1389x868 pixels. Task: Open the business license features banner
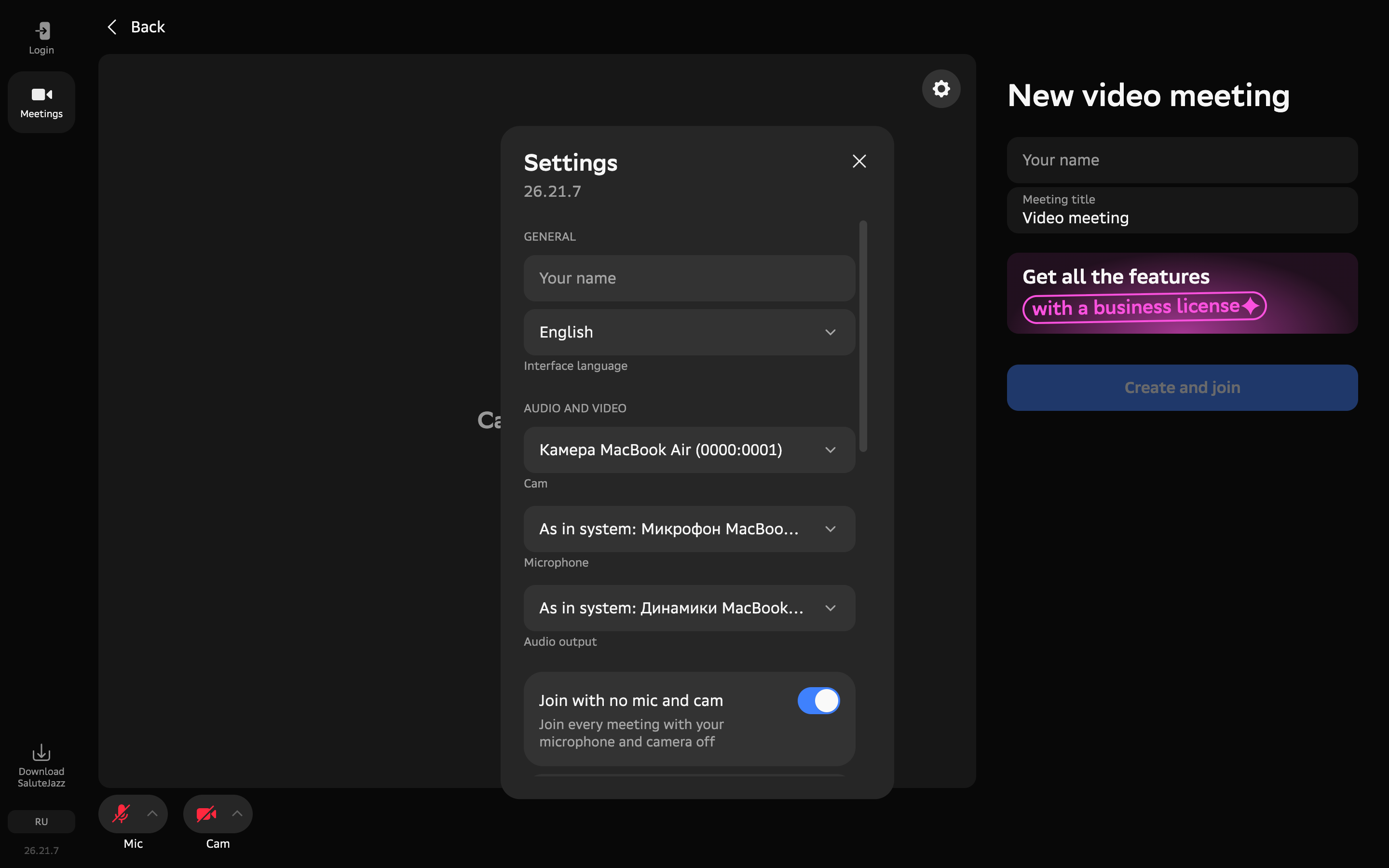click(1182, 293)
